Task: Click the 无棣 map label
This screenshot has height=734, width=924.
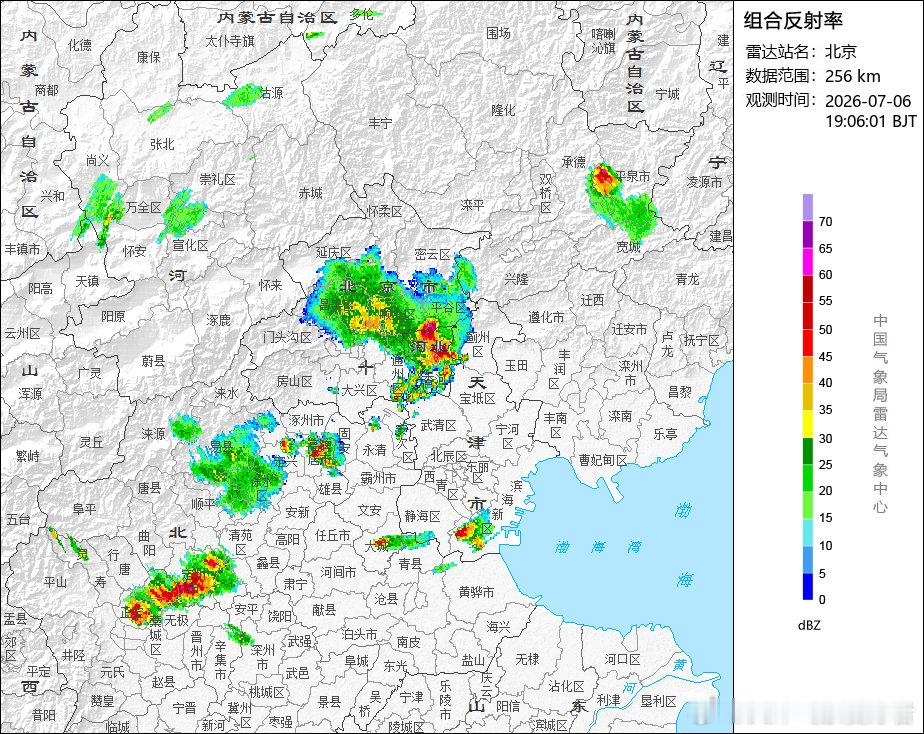Action: click(527, 659)
